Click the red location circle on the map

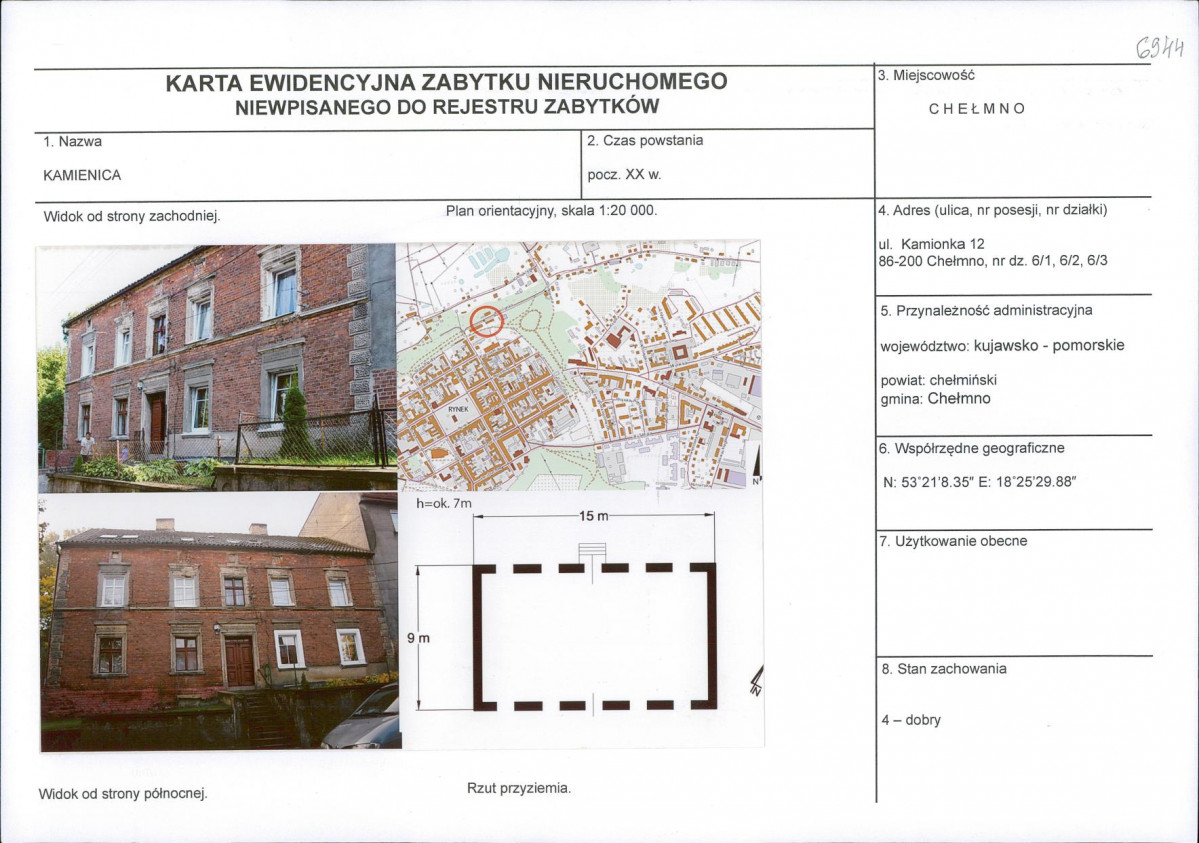click(486, 321)
